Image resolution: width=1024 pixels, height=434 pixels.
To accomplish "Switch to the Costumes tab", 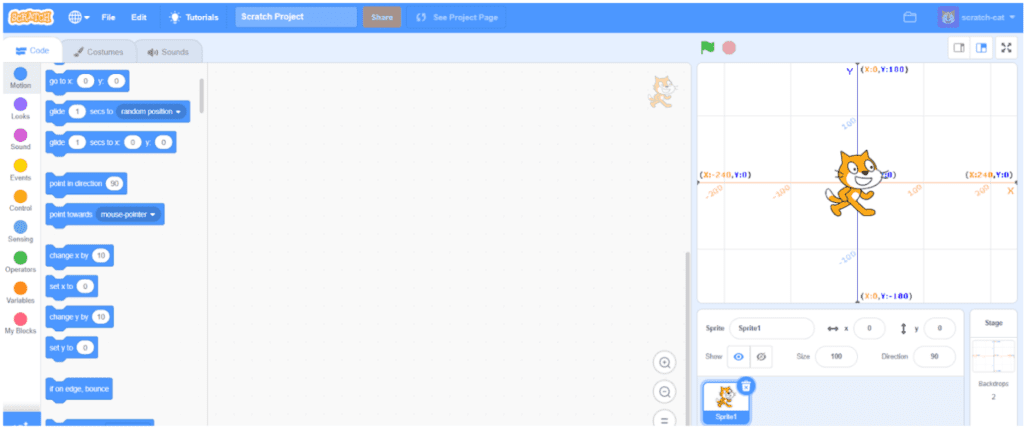I will 98,52.
